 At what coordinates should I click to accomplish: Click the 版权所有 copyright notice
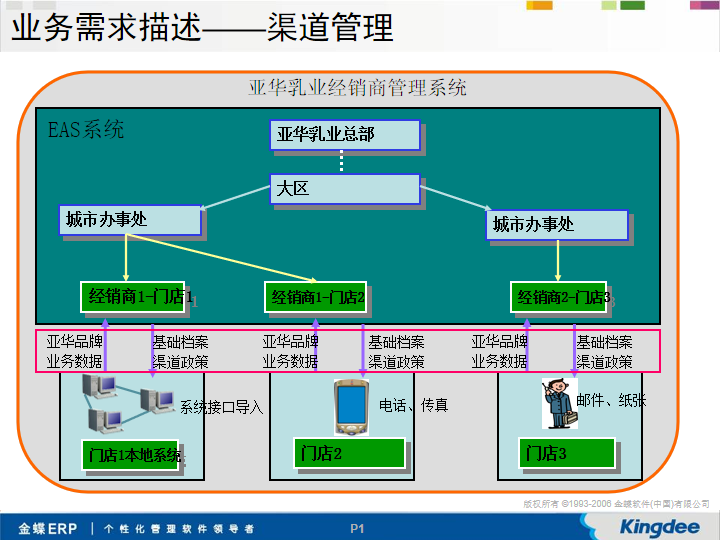[x=616, y=504]
